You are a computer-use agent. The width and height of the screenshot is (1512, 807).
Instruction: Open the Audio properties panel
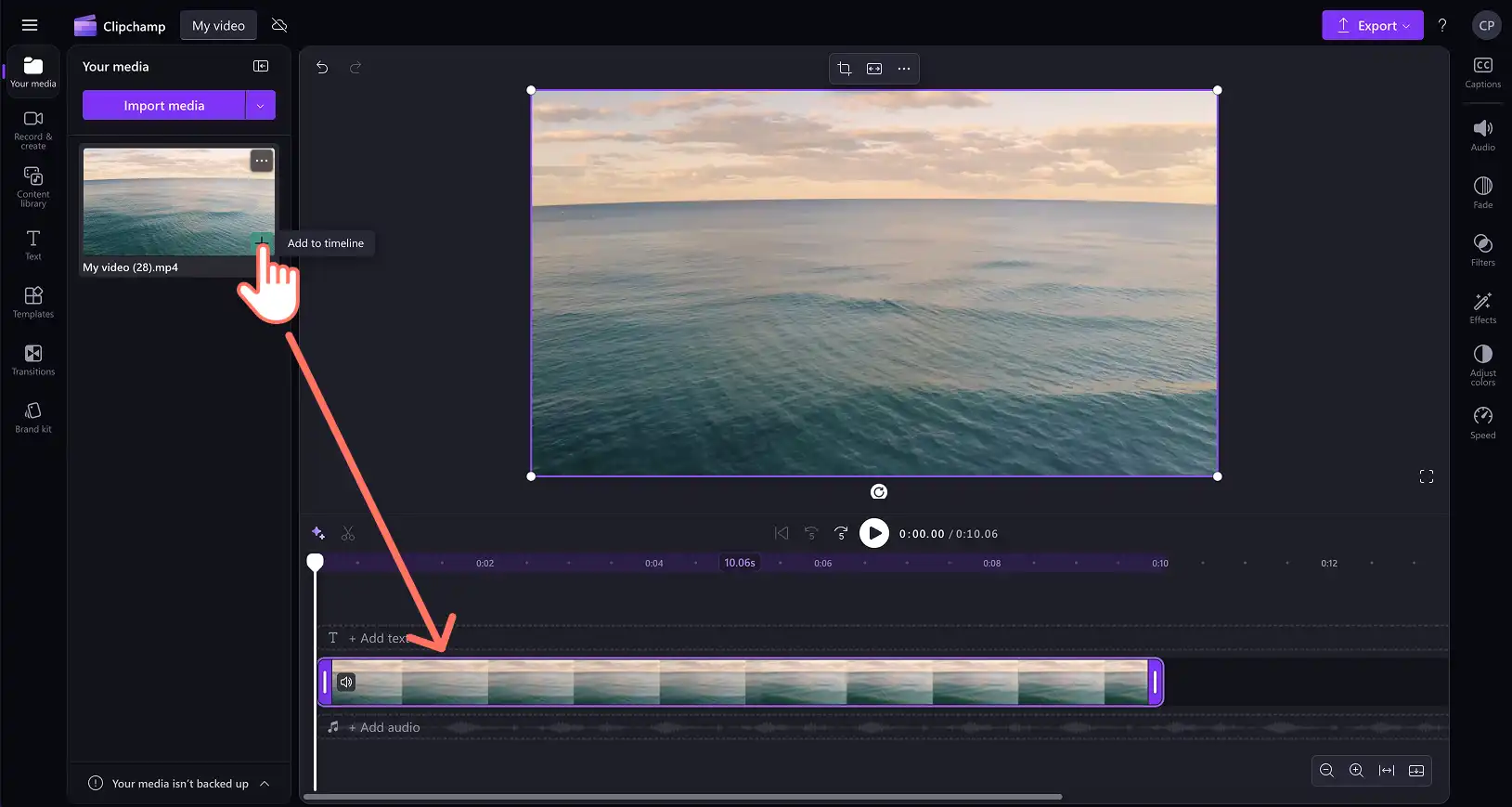click(x=1483, y=136)
